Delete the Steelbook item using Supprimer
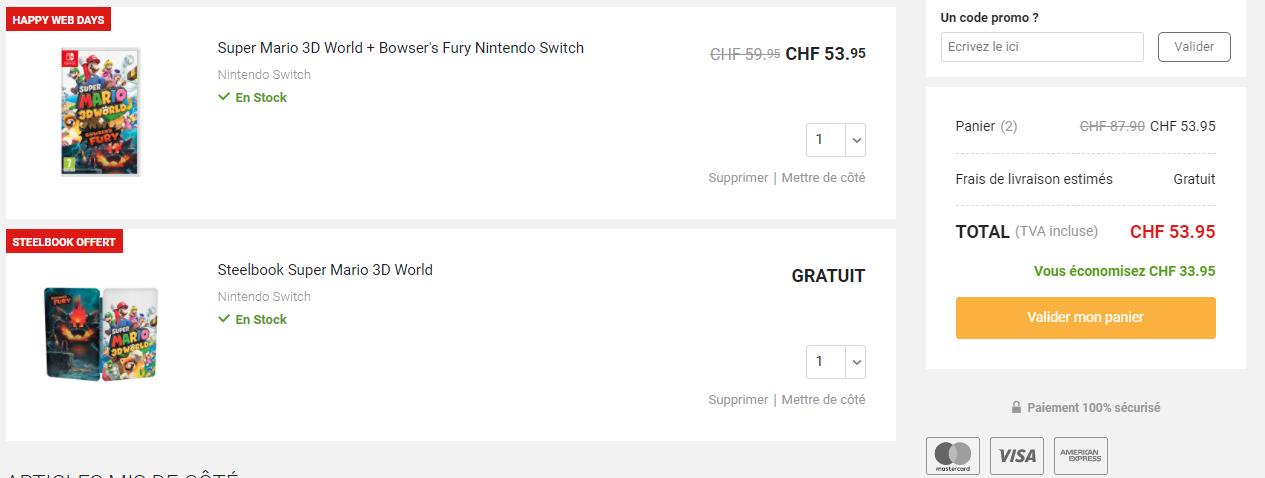Screen dimensions: 1265x478 coord(738,400)
